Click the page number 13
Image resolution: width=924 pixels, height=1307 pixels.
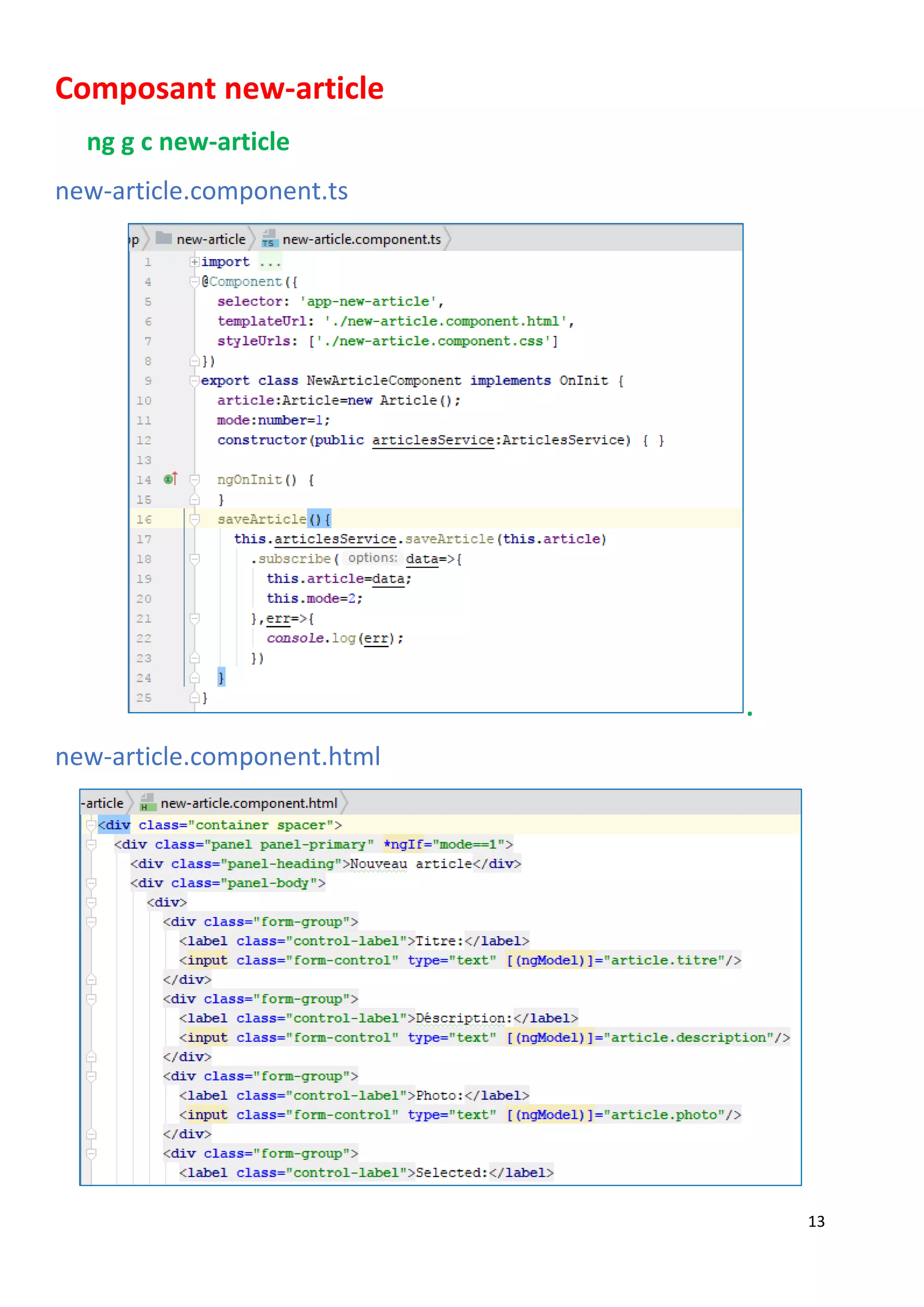(816, 1221)
